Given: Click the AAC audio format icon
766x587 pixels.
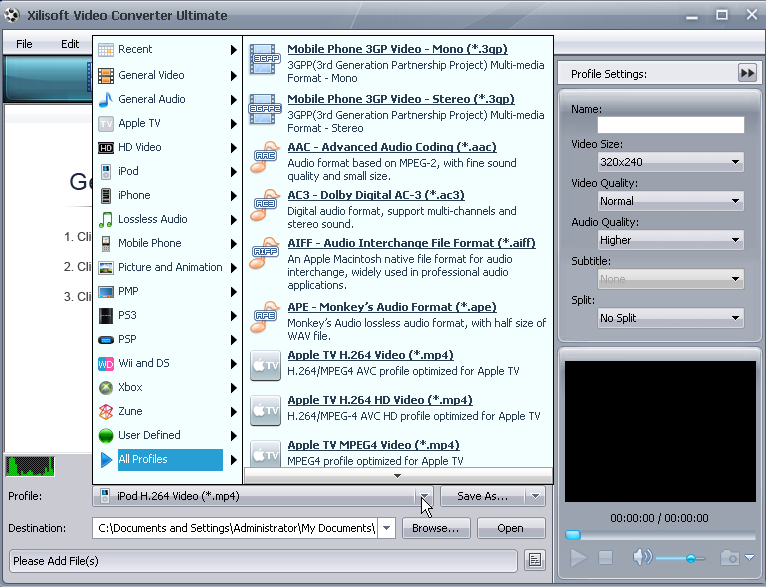Looking at the screenshot, I should (264, 156).
